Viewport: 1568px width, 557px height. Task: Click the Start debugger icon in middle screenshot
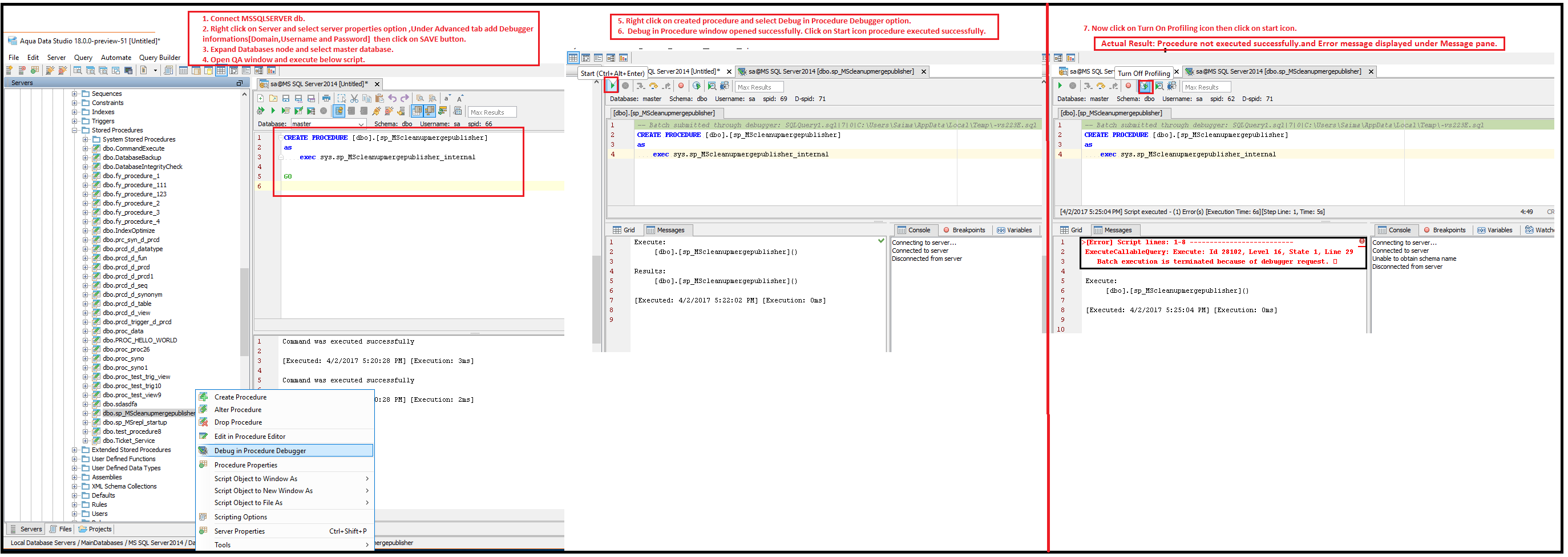pos(612,86)
